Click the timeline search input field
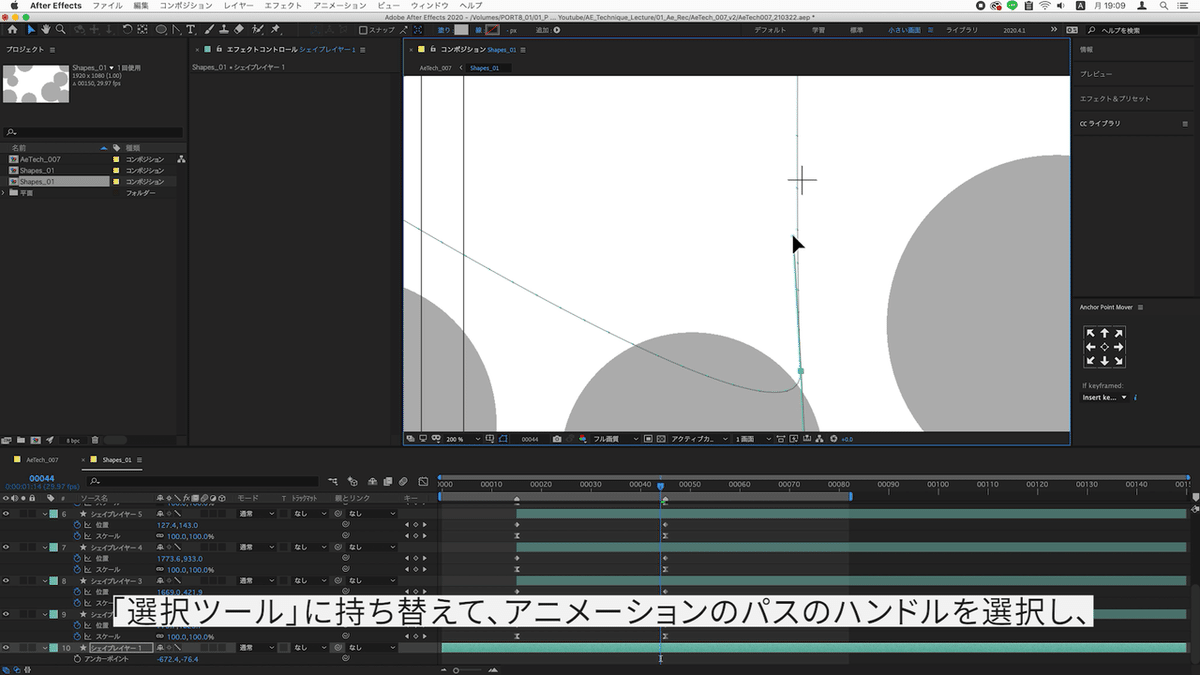Viewport: 1200px width, 675px height. (x=203, y=481)
